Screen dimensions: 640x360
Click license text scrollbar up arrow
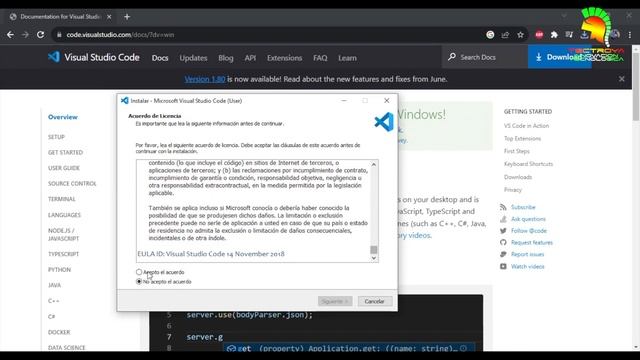[x=373, y=164]
